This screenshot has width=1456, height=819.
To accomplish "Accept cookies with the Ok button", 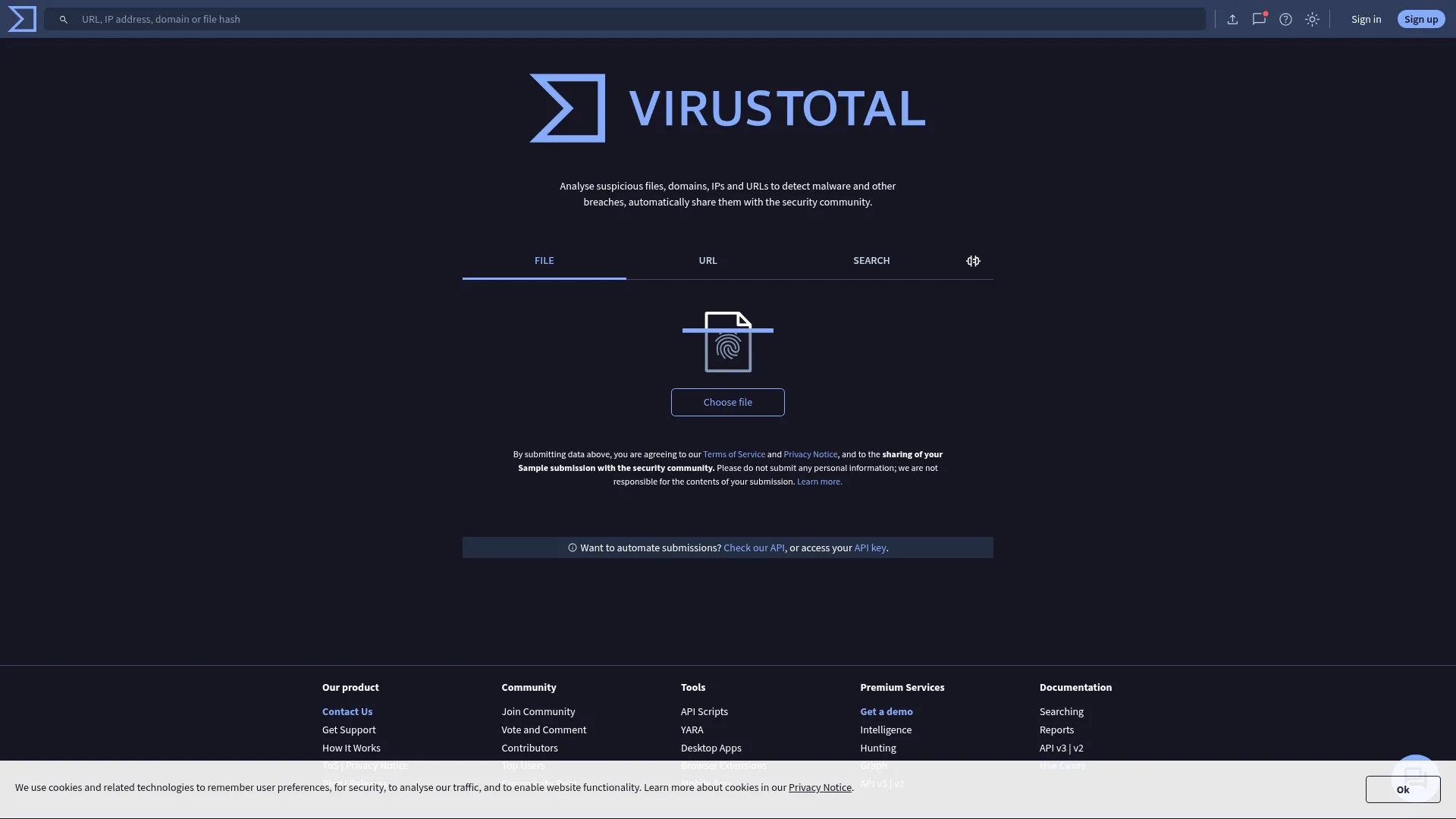I will coord(1402,789).
